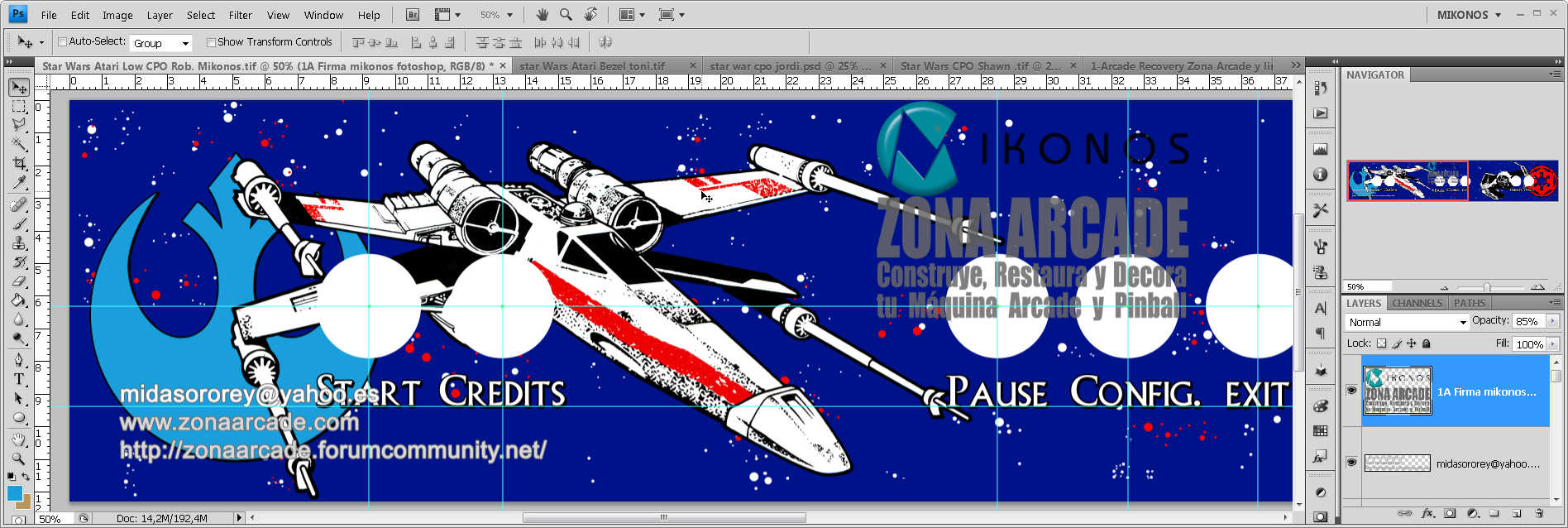
Task: Open the Normal blend mode dropdown
Action: tap(1407, 322)
